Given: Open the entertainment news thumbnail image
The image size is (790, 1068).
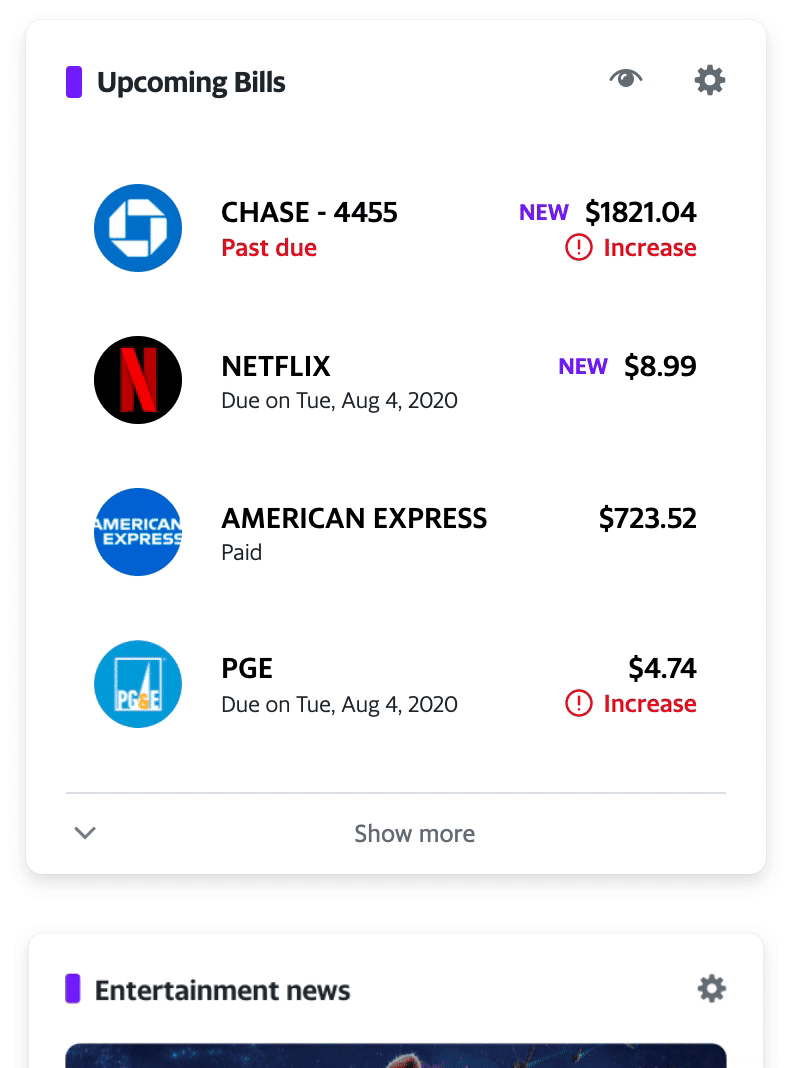Looking at the screenshot, I should click(x=396, y=1055).
